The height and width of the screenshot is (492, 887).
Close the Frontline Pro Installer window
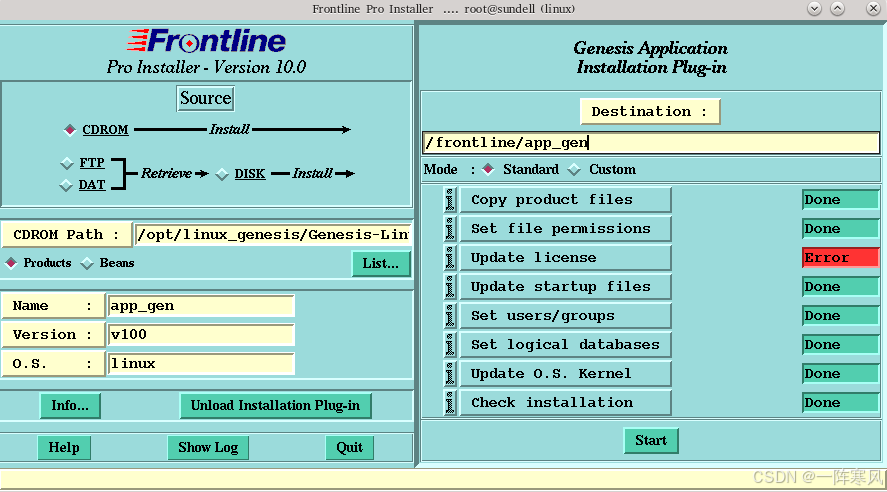[x=873, y=8]
